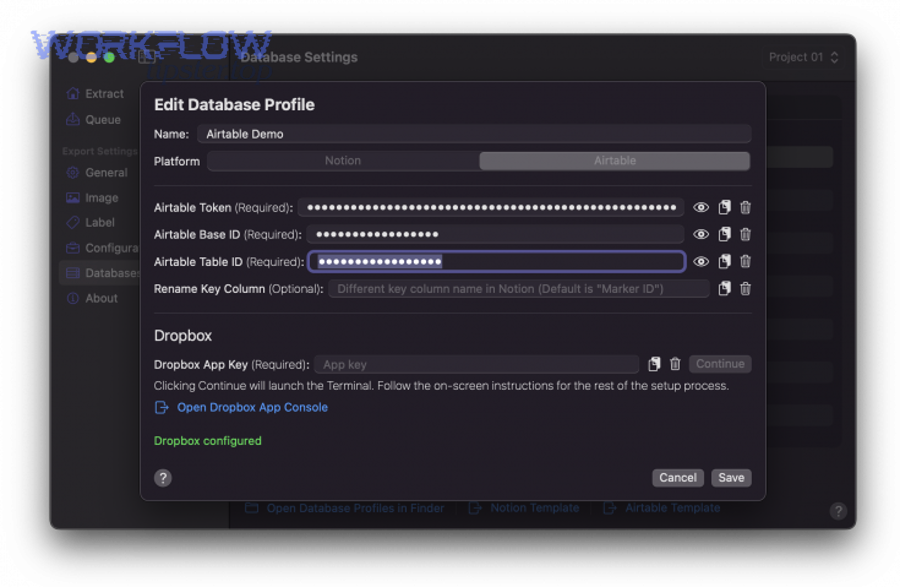
Task: Delete the Airtable Base ID with trash icon
Action: [x=744, y=234]
